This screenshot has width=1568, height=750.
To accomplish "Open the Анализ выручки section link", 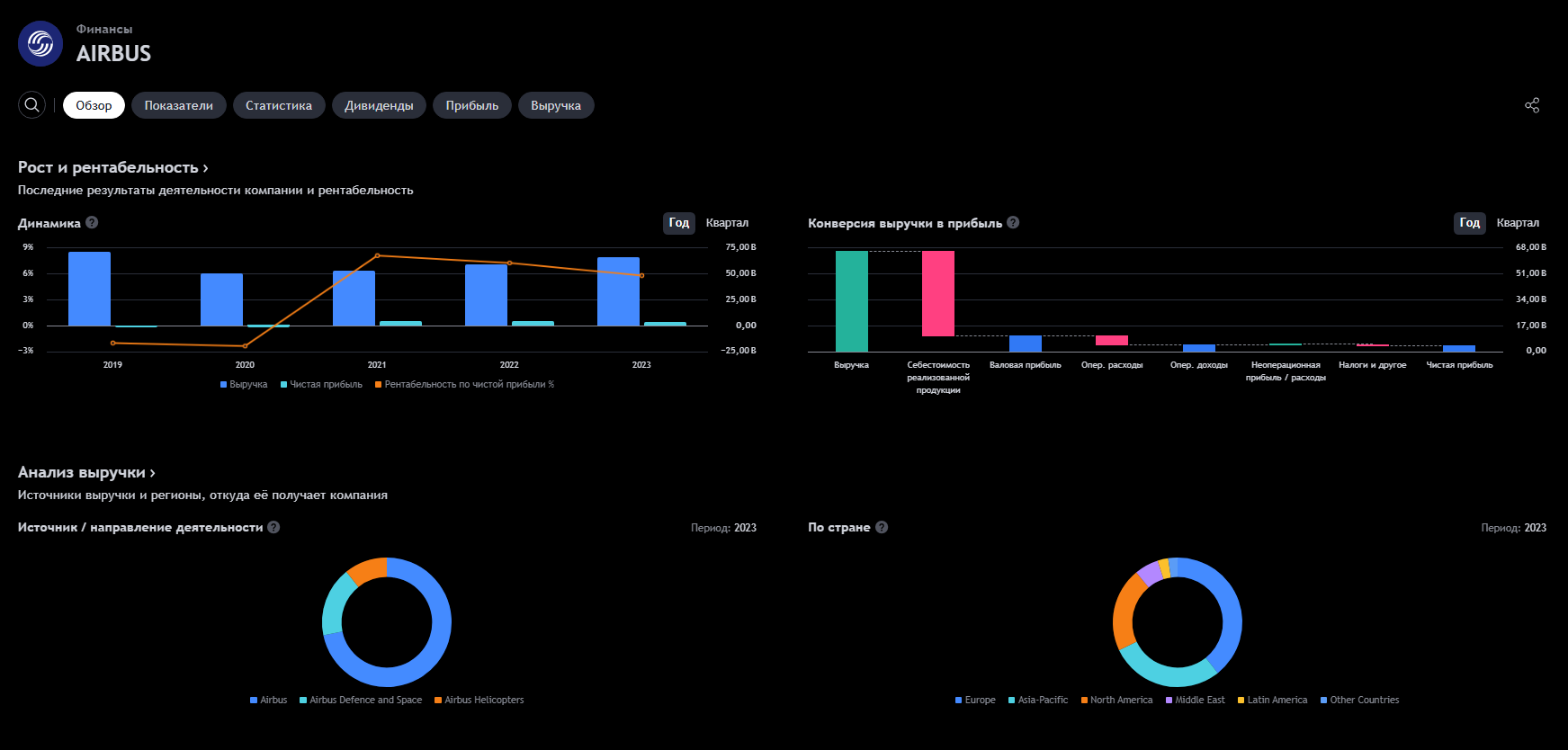I will point(86,472).
